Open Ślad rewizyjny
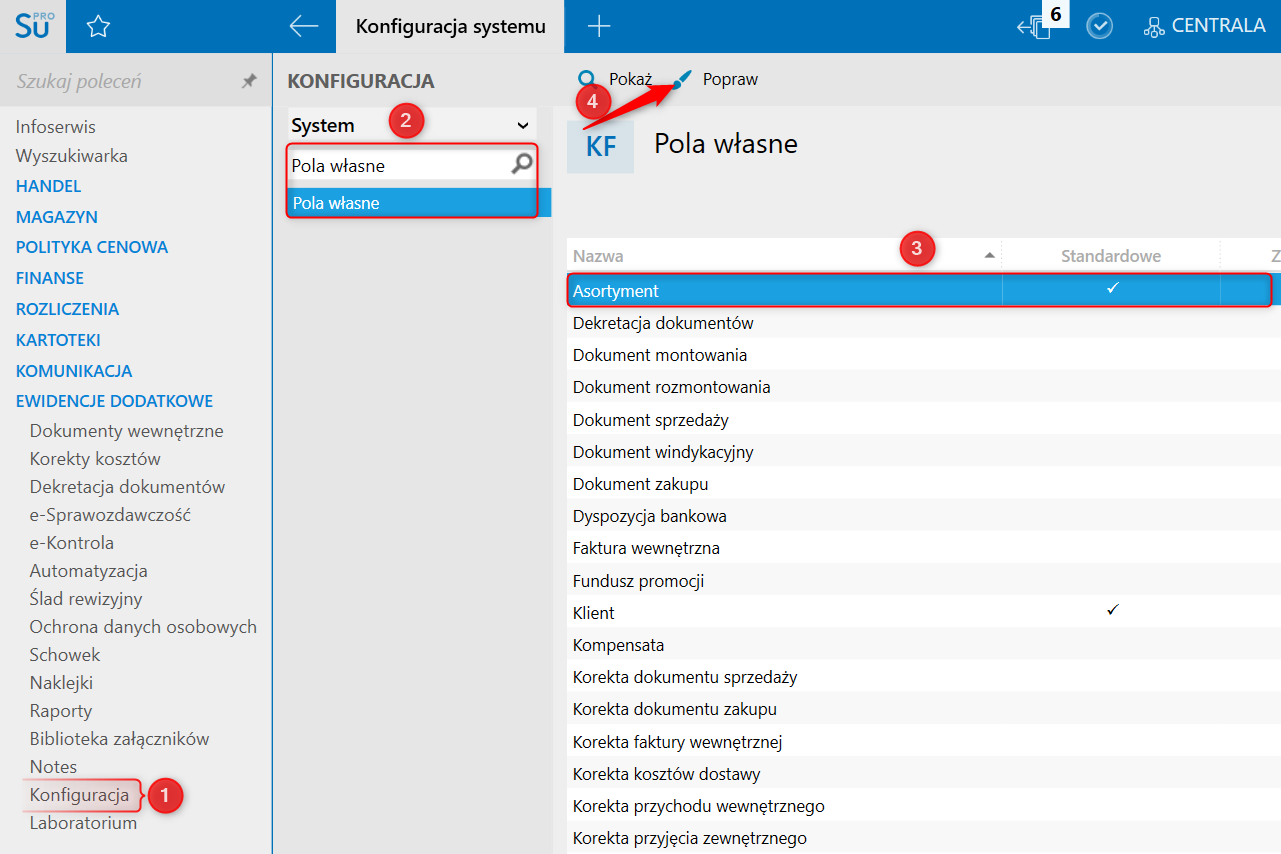 (x=86, y=599)
